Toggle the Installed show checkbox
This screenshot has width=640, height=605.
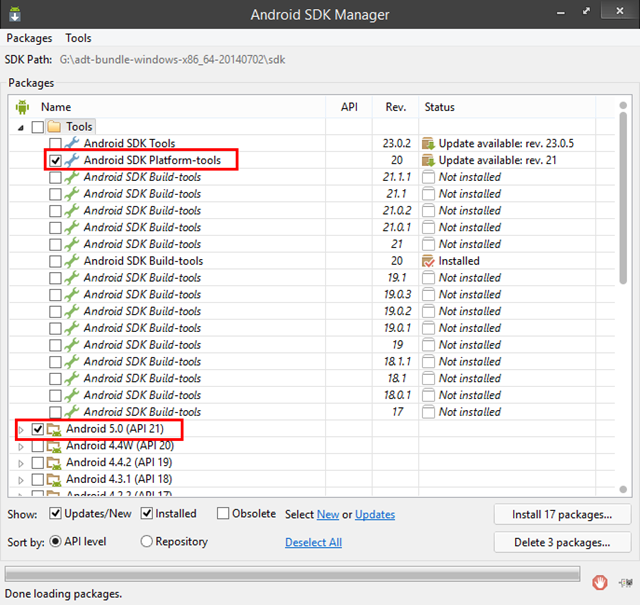coord(147,513)
